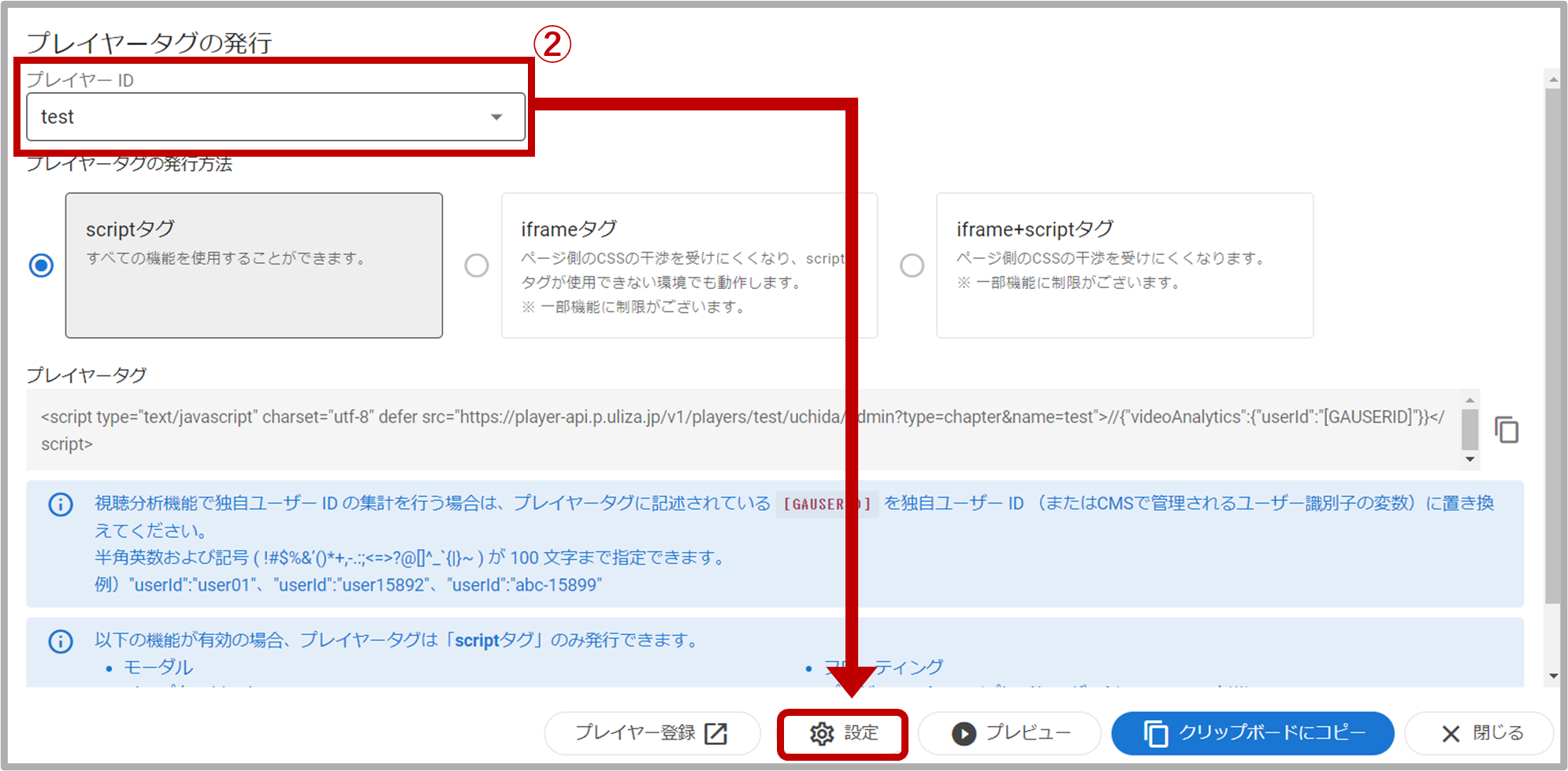The width and height of the screenshot is (1568, 771).
Task: Click クリップボードにコピー button
Action: [1253, 733]
